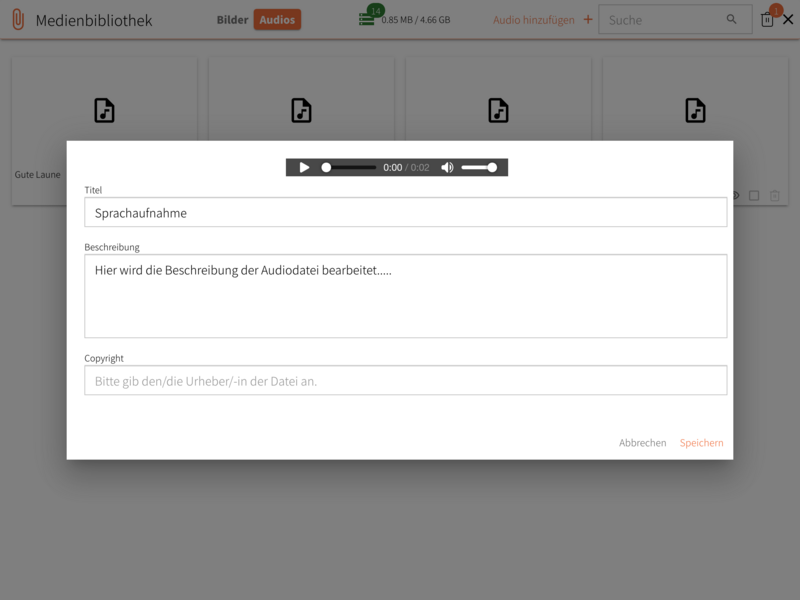Adjust the volume slider in audio player

click(x=479, y=168)
